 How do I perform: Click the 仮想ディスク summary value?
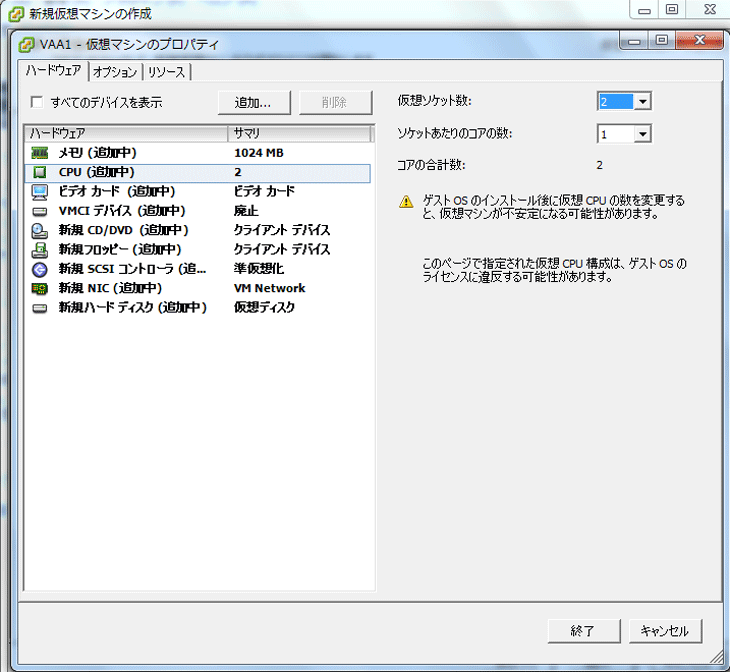tap(264, 308)
